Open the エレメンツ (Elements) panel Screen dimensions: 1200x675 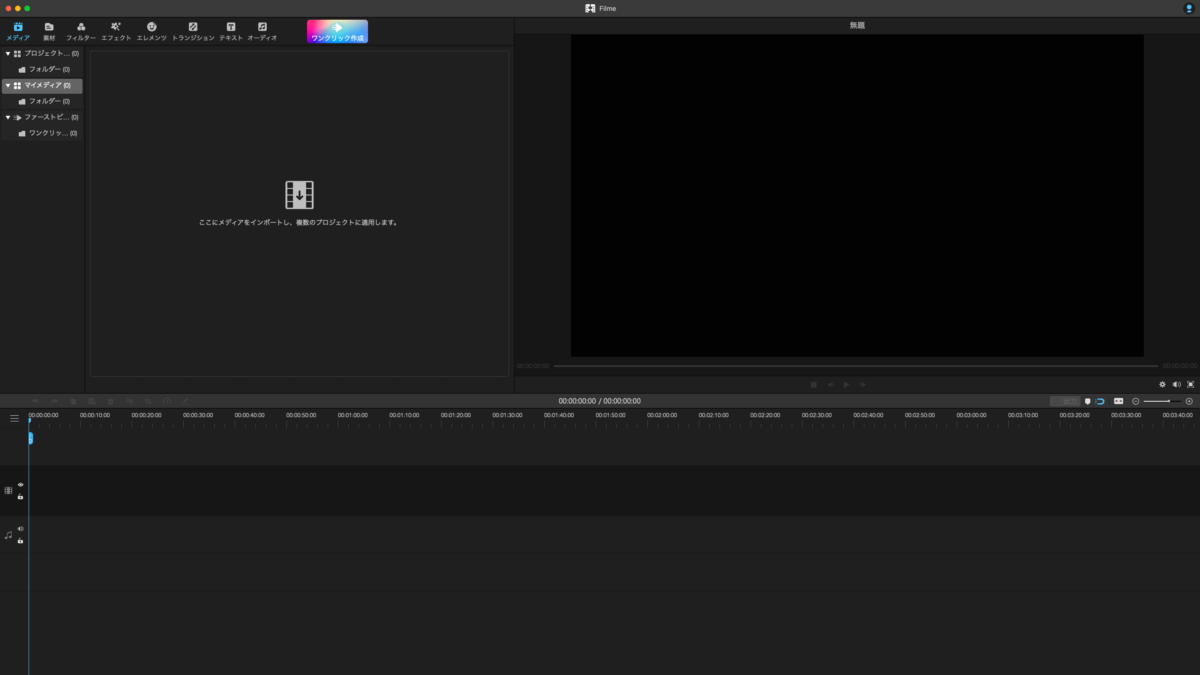click(152, 31)
